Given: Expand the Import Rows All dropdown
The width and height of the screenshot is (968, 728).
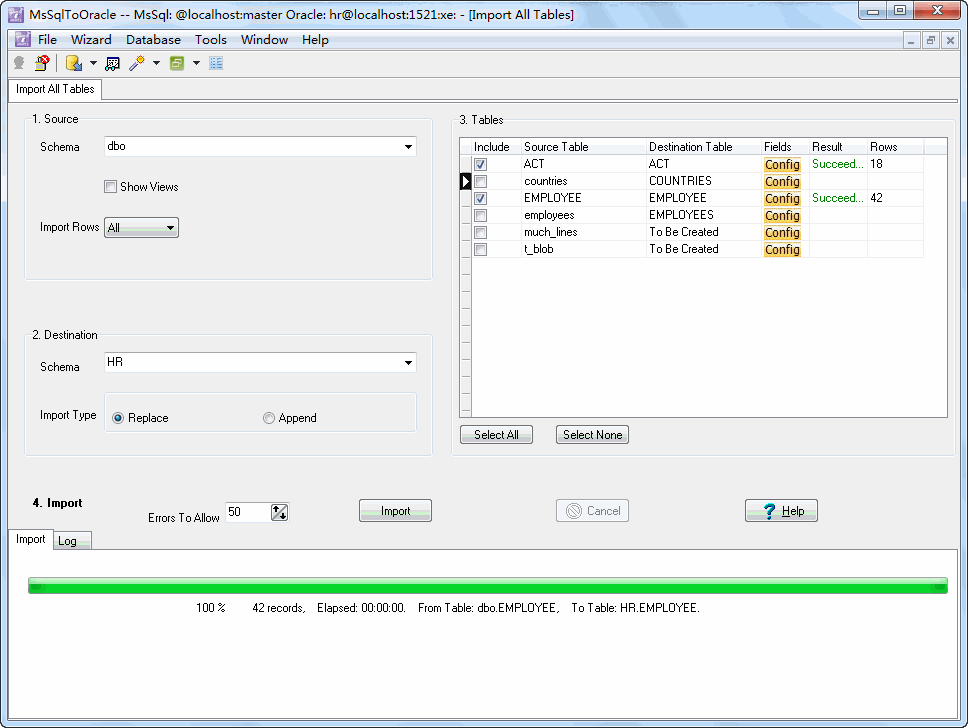Looking at the screenshot, I should (170, 228).
